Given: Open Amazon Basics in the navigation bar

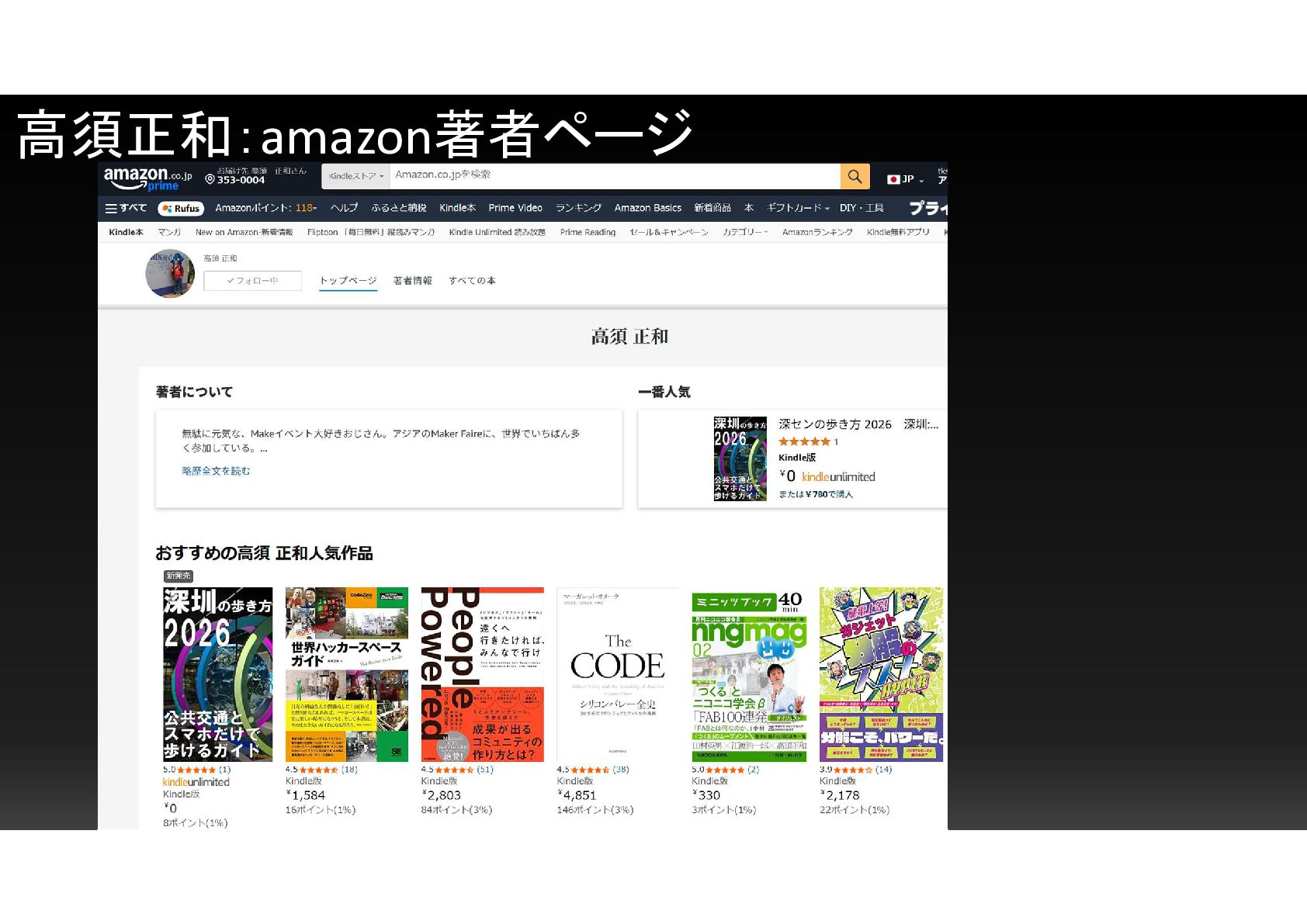Looking at the screenshot, I should click(x=647, y=208).
